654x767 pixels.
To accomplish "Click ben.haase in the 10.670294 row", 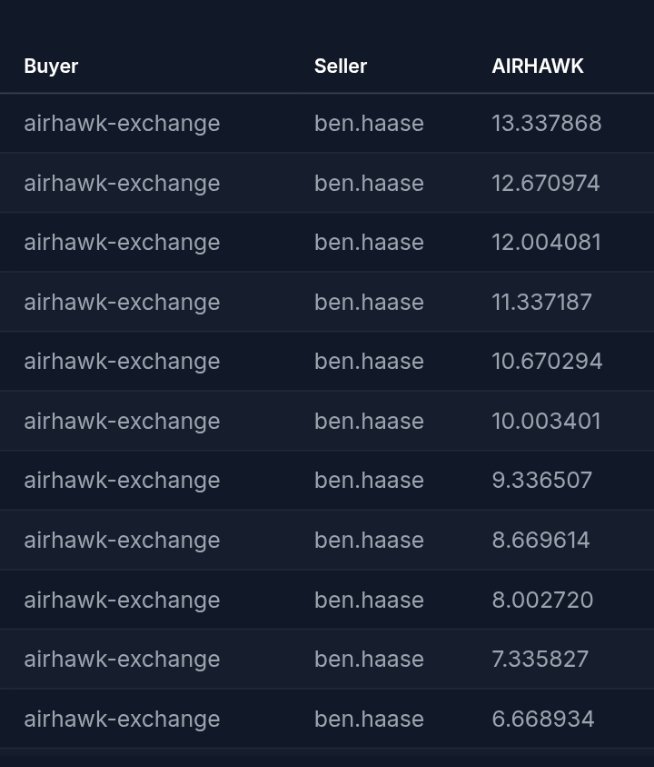I will pos(369,361).
